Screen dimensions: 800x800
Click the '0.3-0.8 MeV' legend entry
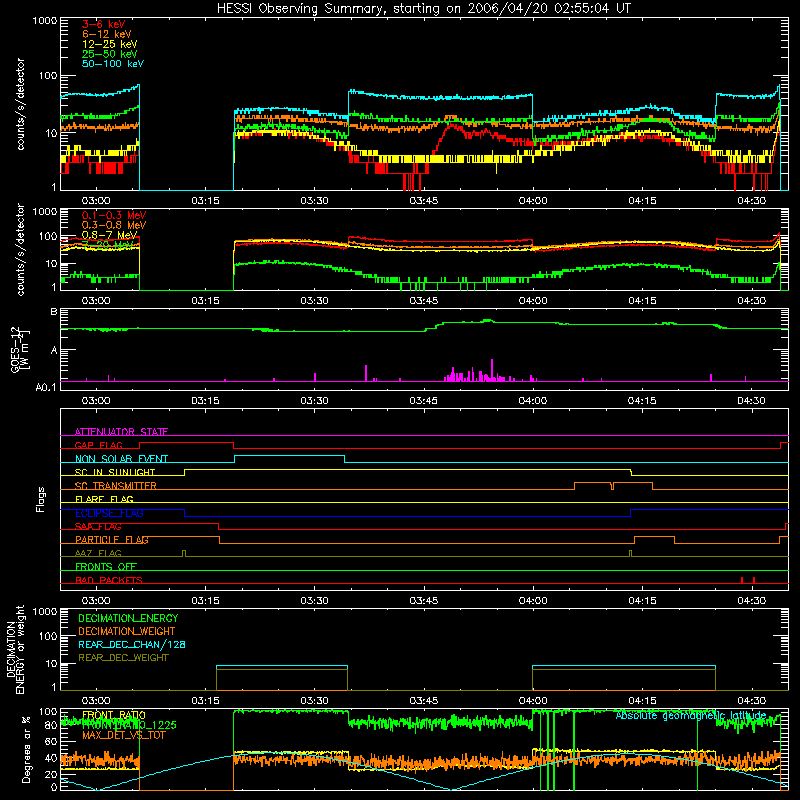pyautogui.click(x=114, y=225)
